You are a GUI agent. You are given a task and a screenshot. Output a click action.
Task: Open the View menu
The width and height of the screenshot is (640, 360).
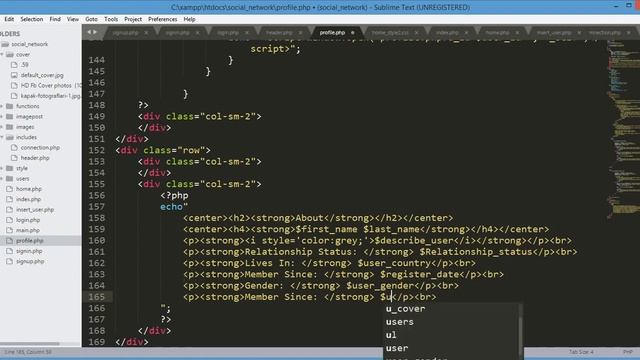(x=73, y=19)
